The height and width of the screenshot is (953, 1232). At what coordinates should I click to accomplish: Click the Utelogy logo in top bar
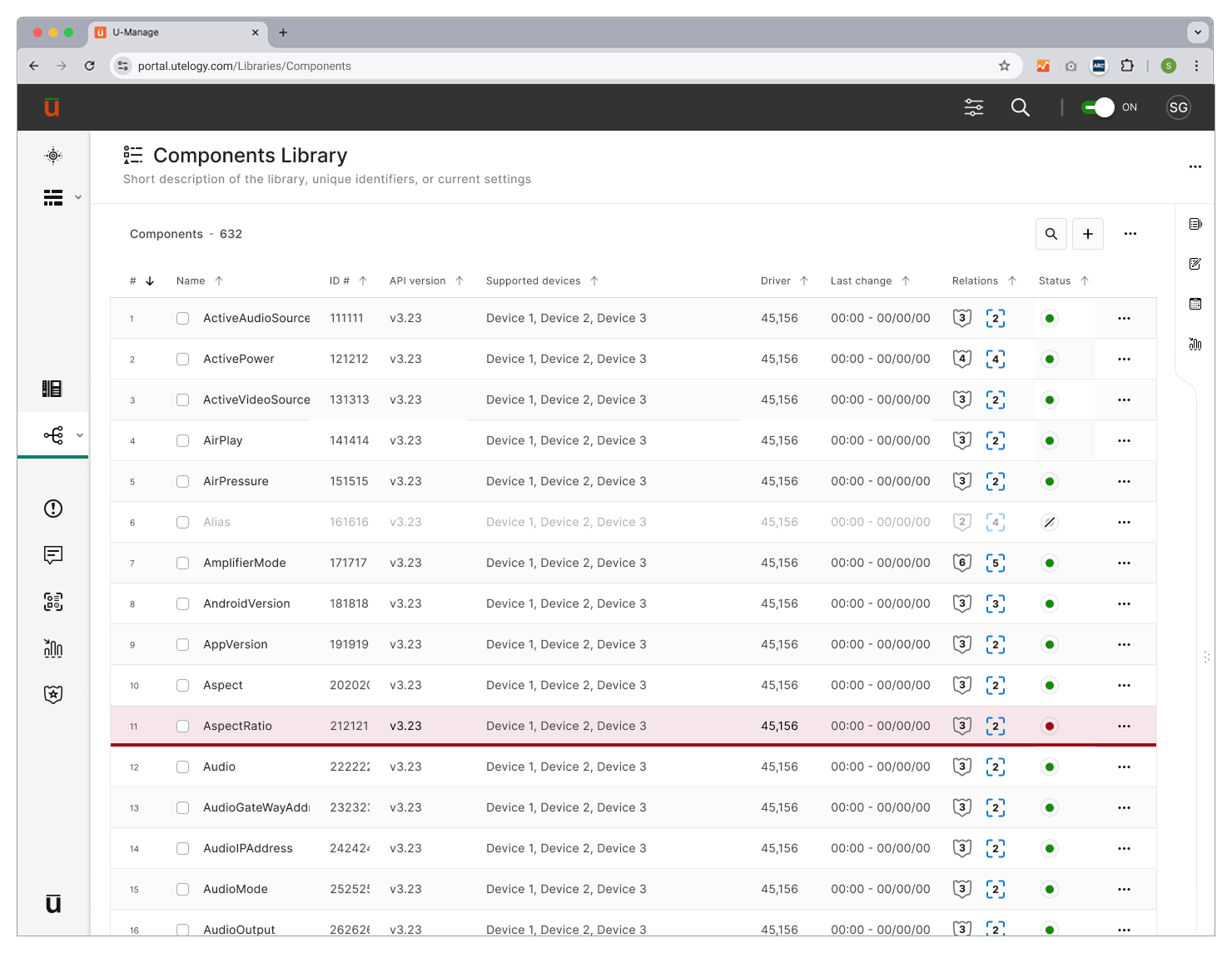[x=52, y=107]
